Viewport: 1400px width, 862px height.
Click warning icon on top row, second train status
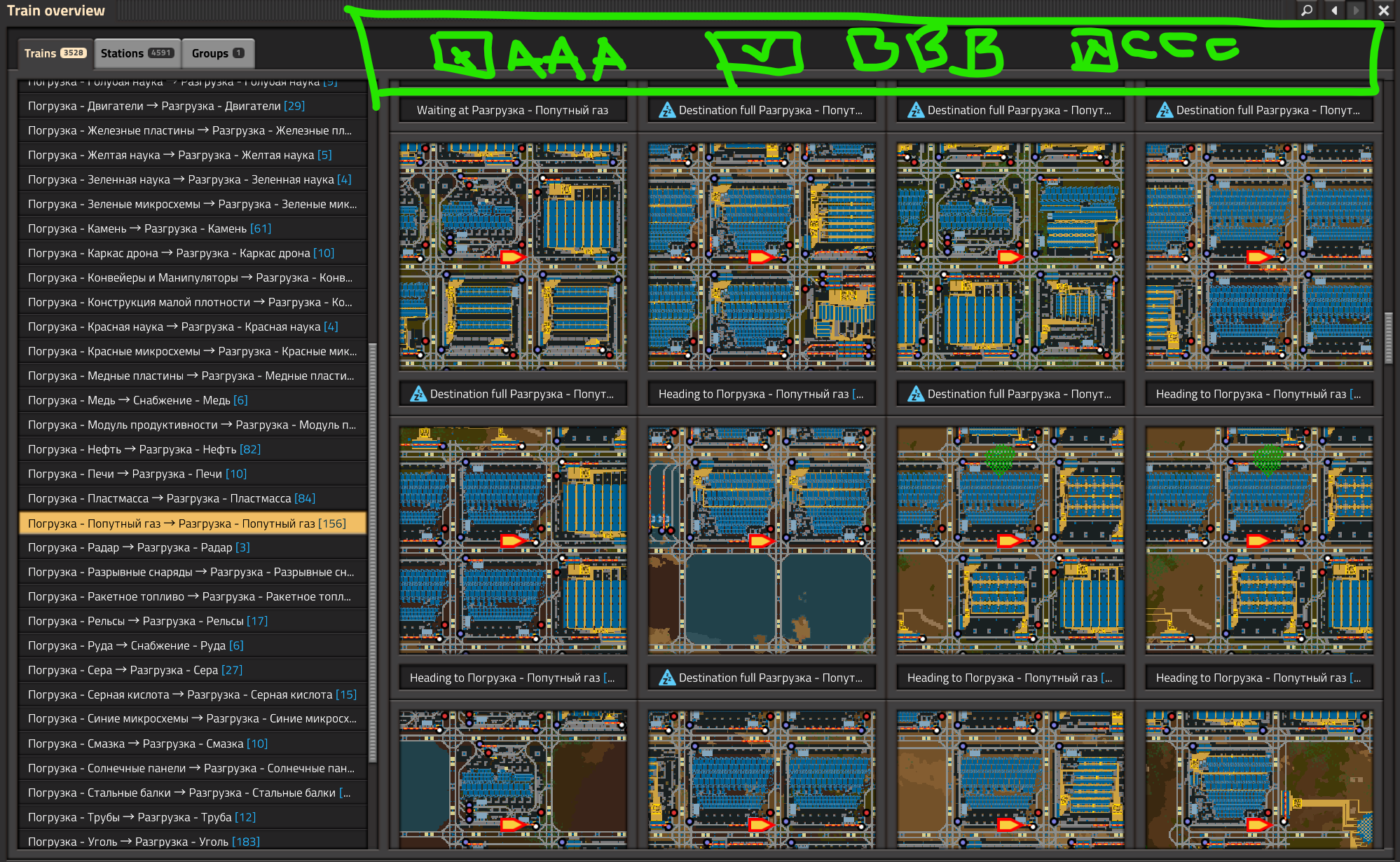pyautogui.click(x=667, y=110)
